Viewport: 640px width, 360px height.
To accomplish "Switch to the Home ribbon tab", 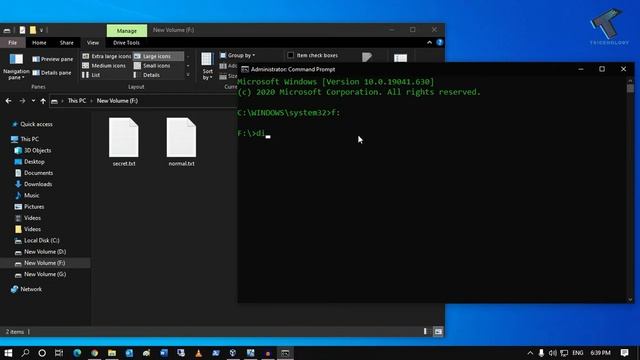I will (x=39, y=42).
